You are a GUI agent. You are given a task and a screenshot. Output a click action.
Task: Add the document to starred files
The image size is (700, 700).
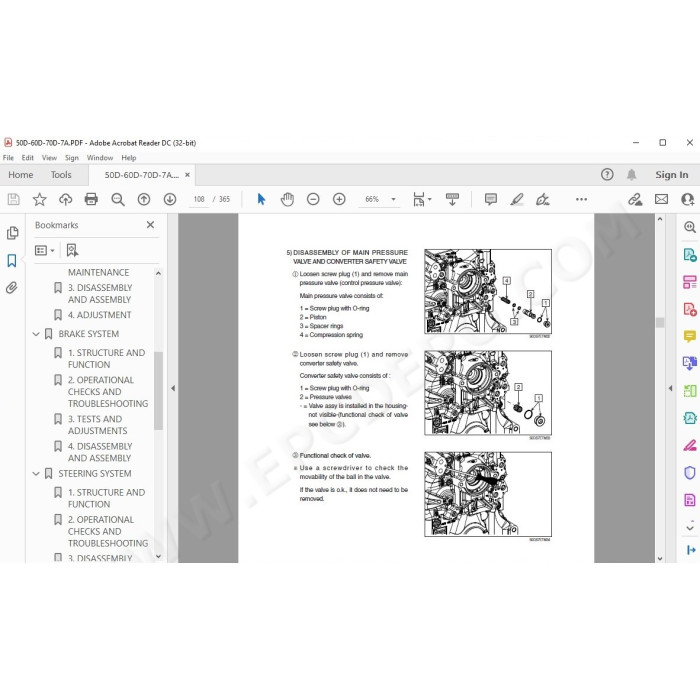click(39, 199)
